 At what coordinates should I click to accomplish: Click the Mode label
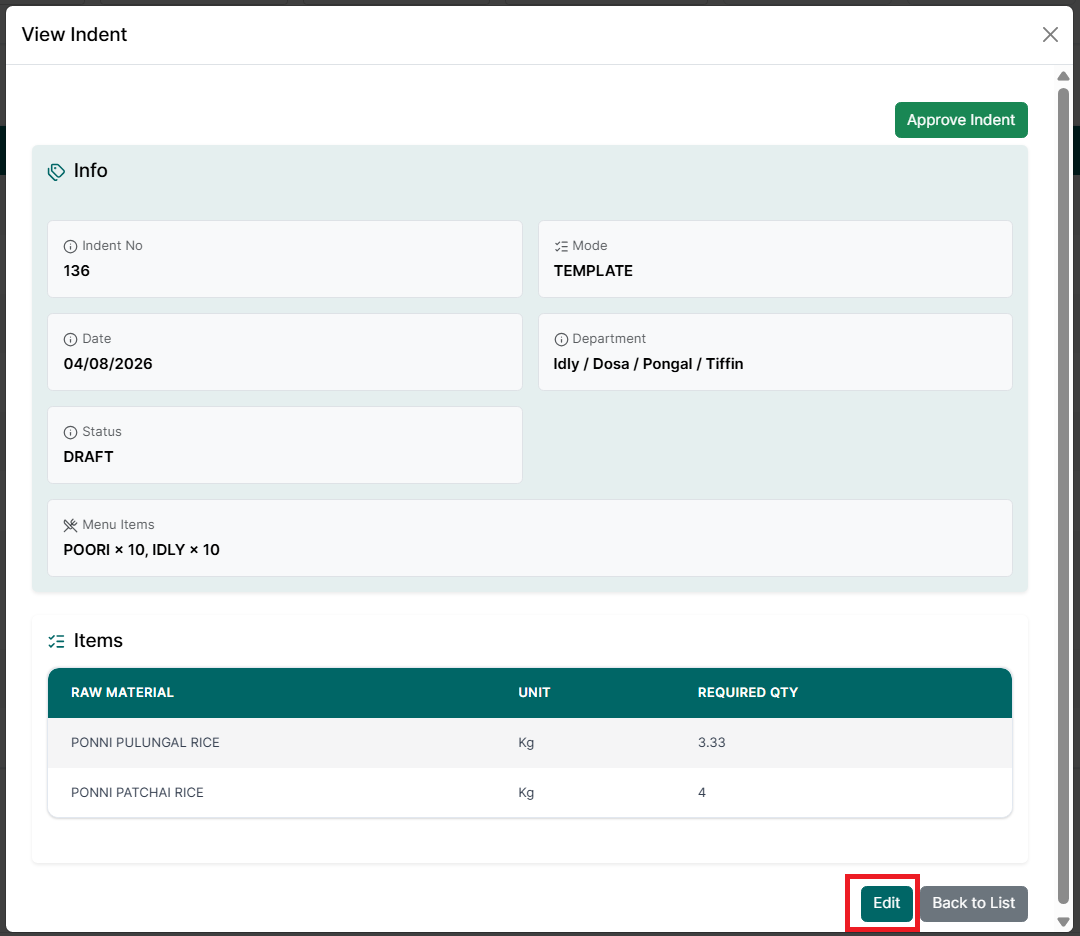[590, 246]
